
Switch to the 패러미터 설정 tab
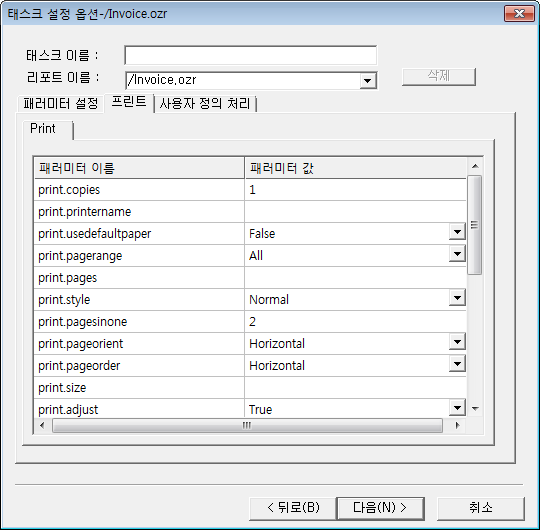click(x=61, y=103)
